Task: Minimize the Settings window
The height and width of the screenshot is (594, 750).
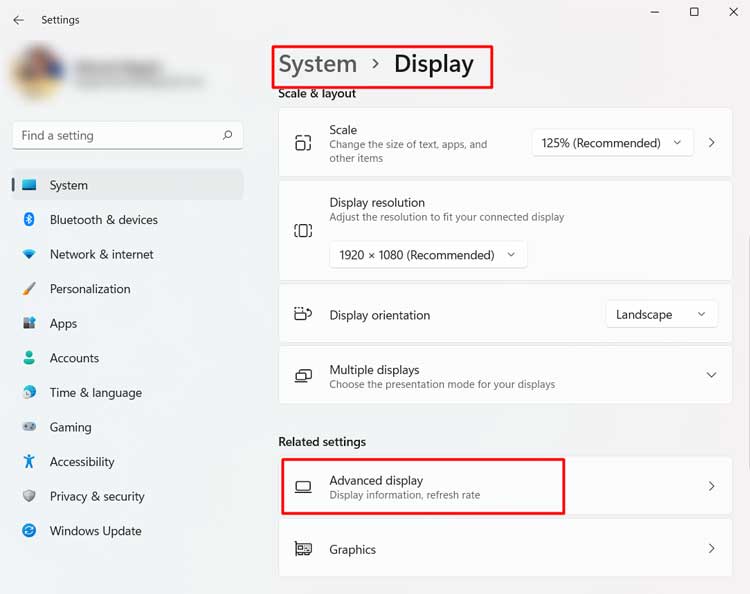Action: pos(655,12)
